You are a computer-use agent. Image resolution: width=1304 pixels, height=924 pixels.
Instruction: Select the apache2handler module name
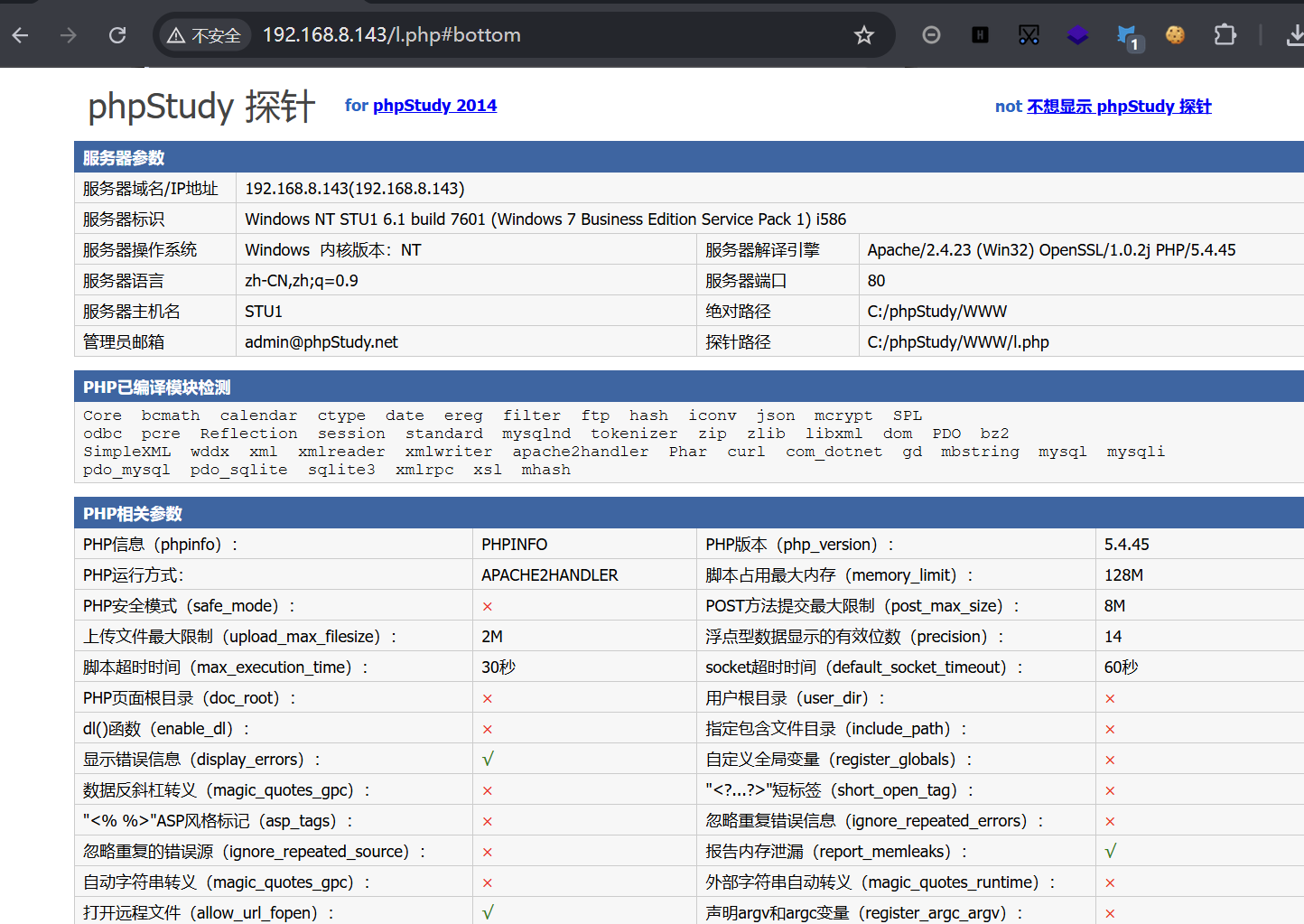click(581, 452)
